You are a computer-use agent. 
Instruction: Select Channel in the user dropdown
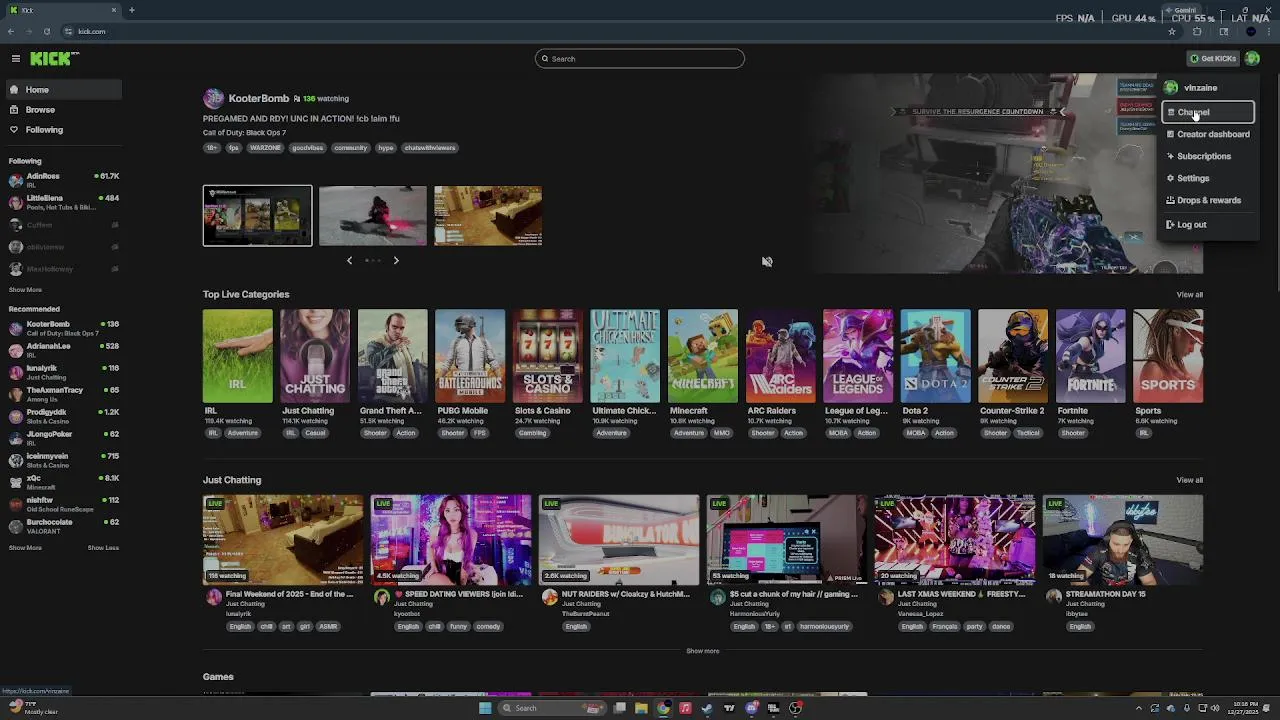1208,112
